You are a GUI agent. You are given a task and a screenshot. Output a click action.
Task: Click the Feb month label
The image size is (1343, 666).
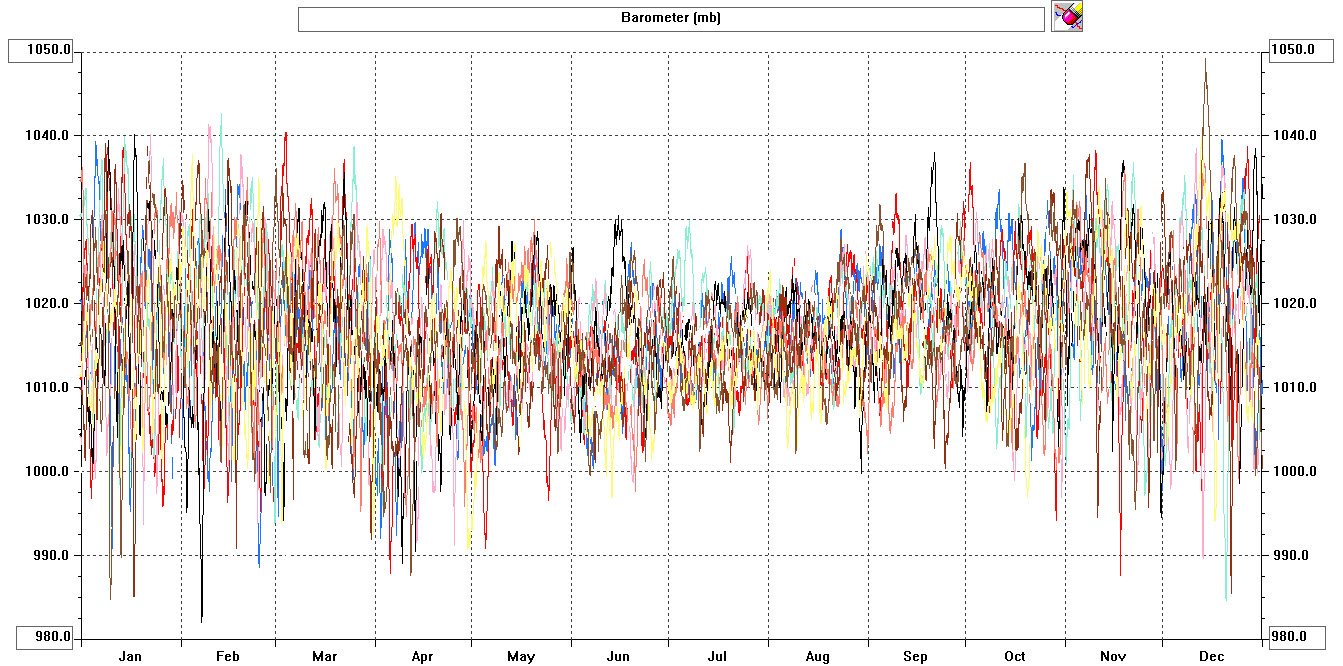click(x=228, y=657)
